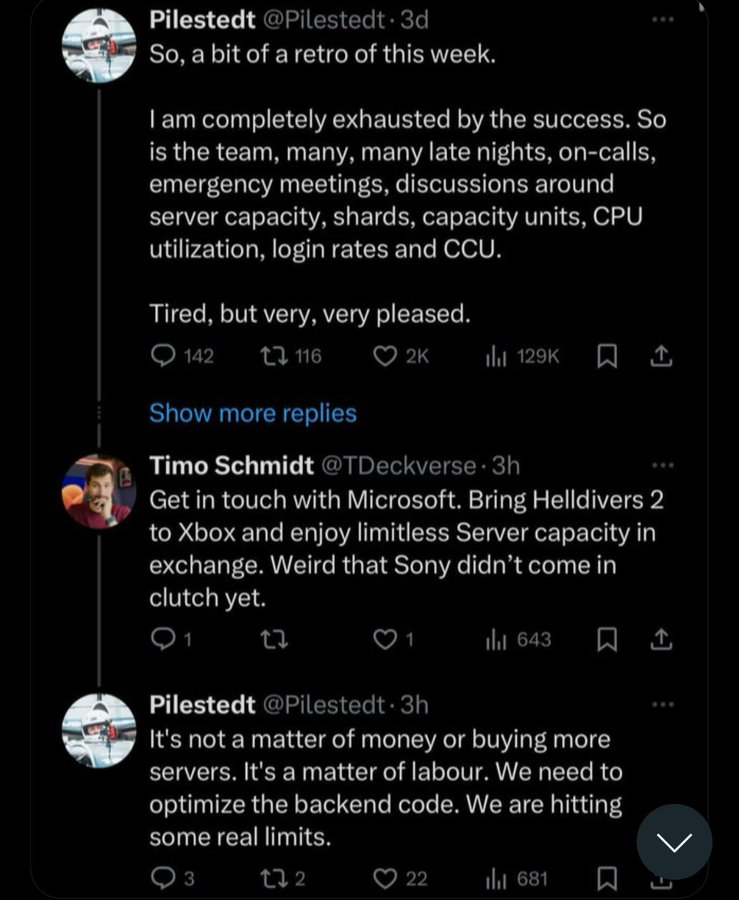
Task: Show more replies in the thread
Action: pos(253,413)
